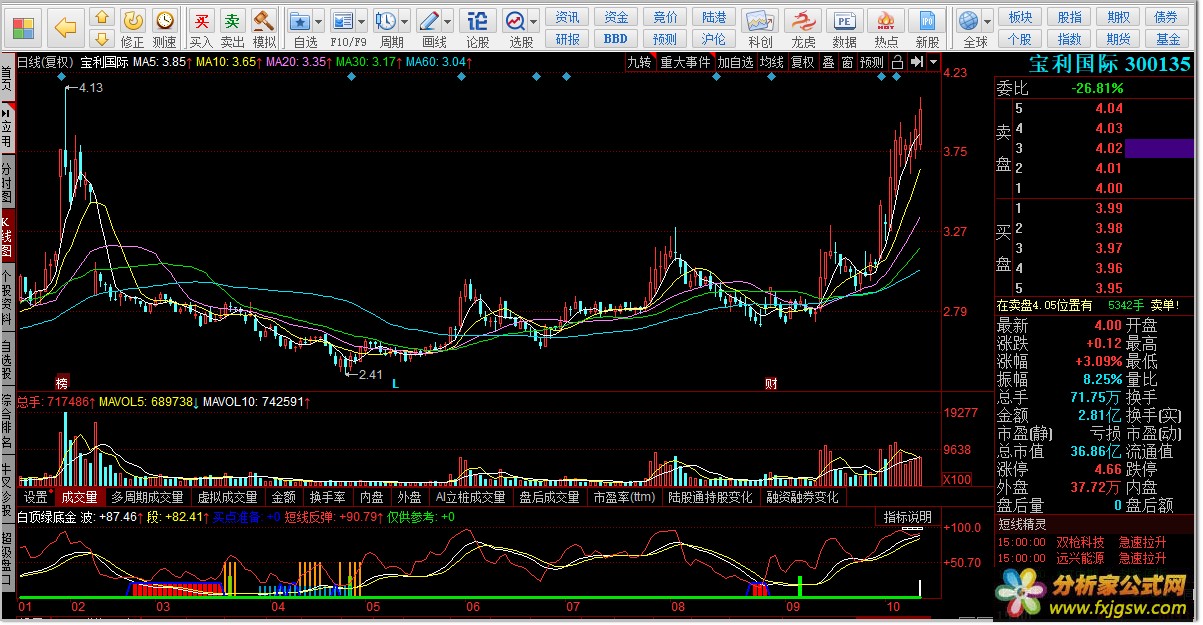Click the 板块 sector button
The width and height of the screenshot is (1203, 625).
(x=1020, y=17)
